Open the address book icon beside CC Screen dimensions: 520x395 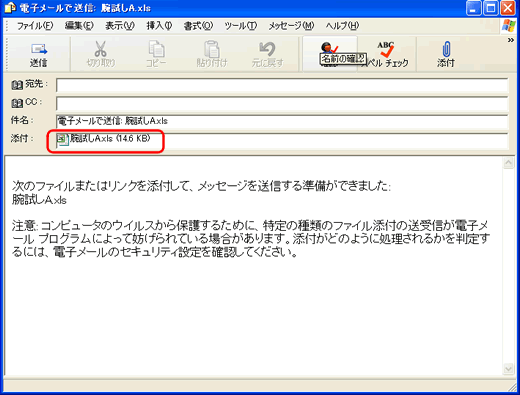tap(17, 103)
